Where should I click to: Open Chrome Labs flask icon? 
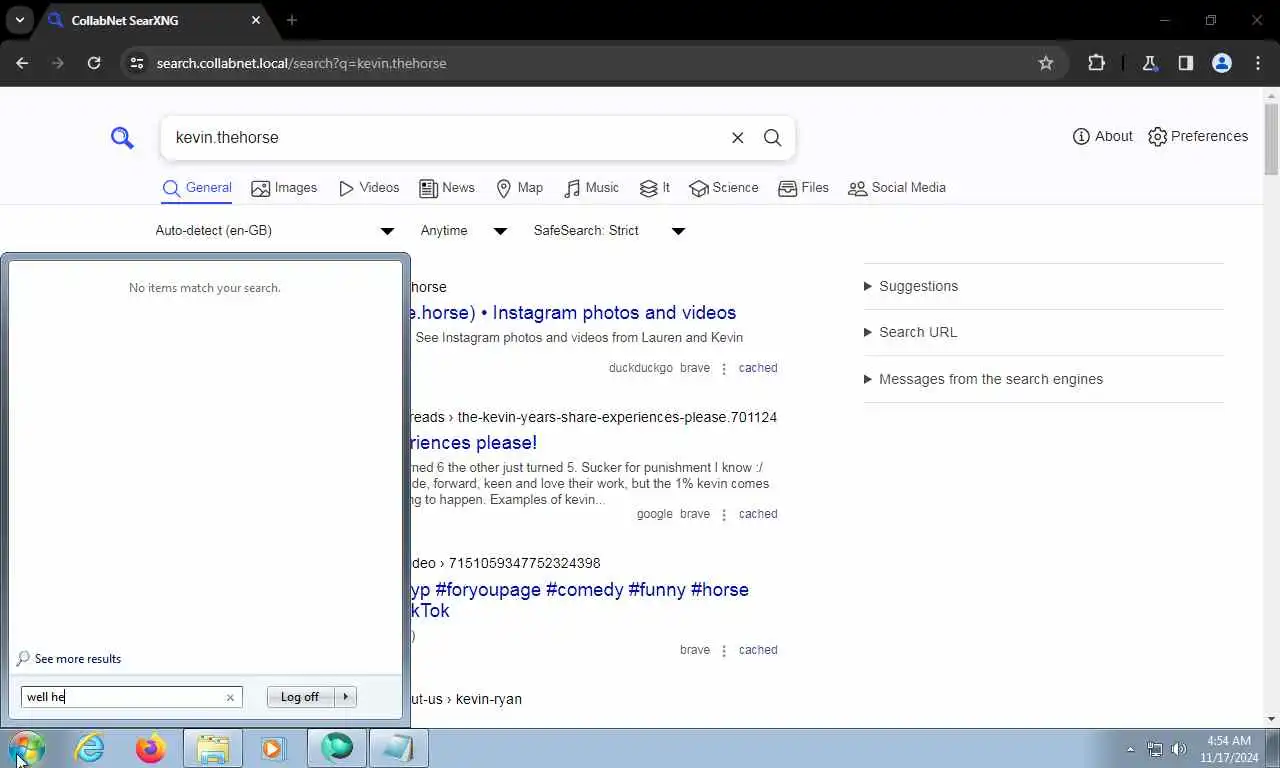pos(1149,63)
